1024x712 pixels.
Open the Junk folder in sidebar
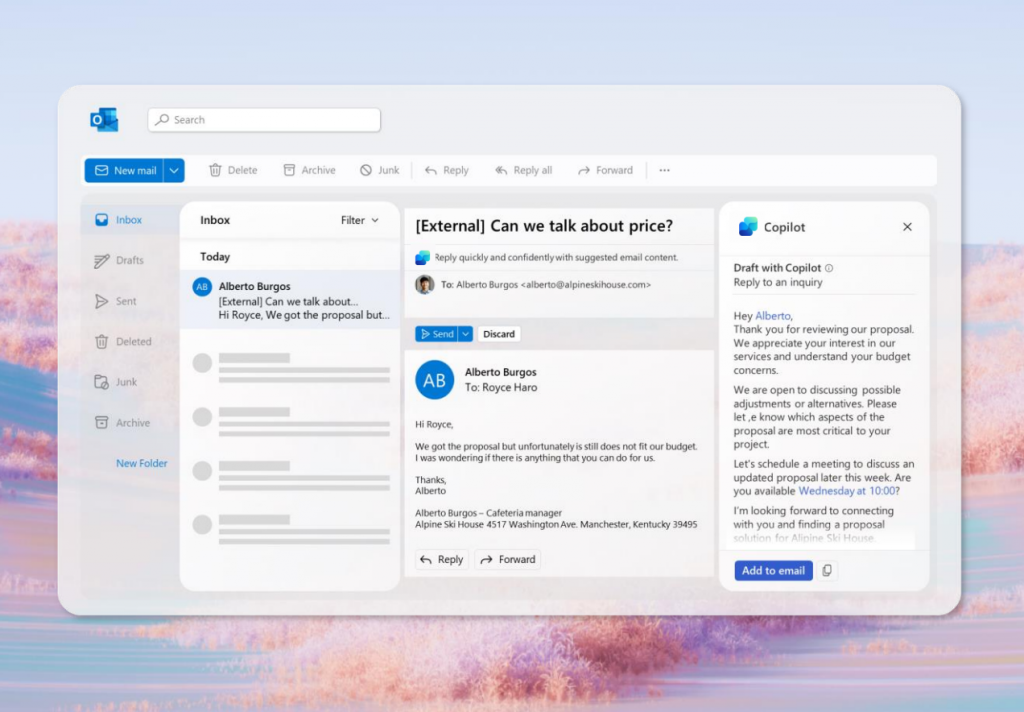[x=116, y=382]
